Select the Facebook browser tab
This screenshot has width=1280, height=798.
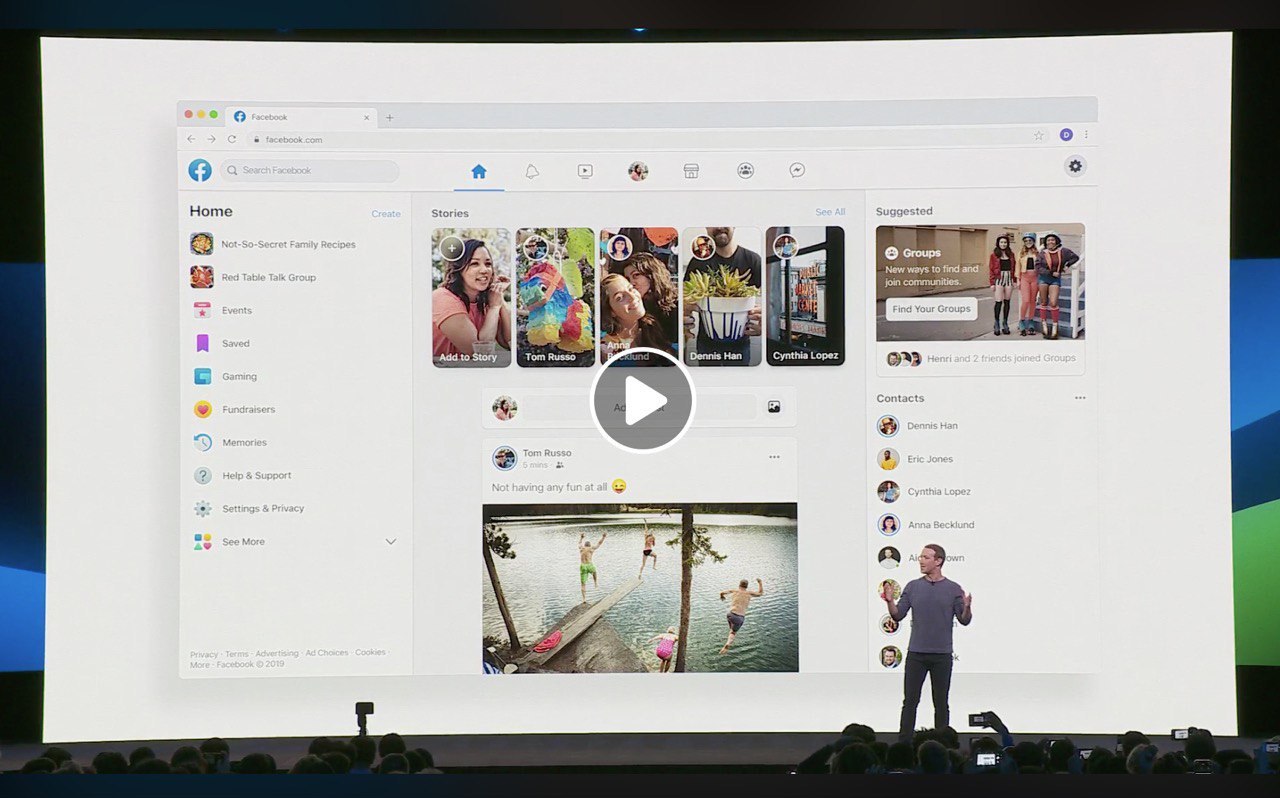(301, 117)
